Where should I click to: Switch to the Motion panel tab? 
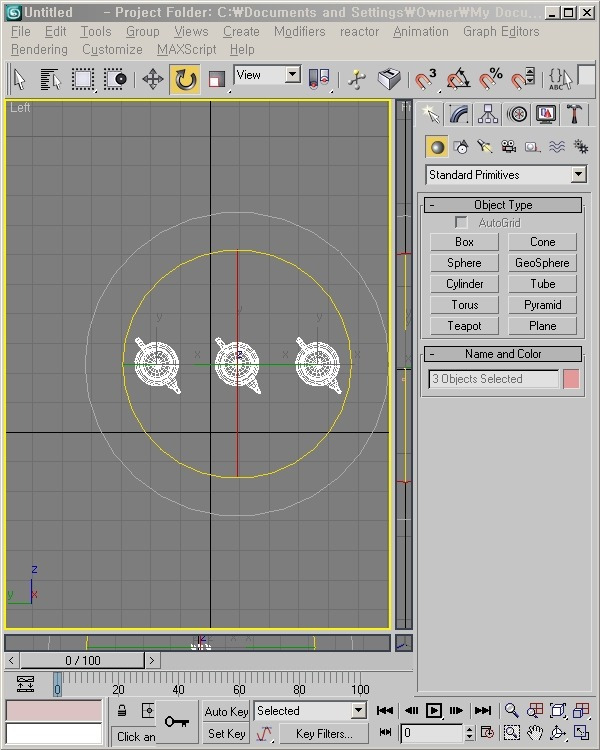517,115
